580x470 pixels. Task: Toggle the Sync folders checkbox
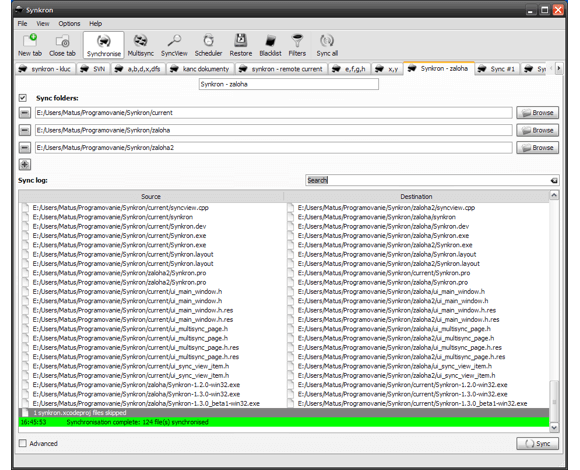tap(23, 98)
